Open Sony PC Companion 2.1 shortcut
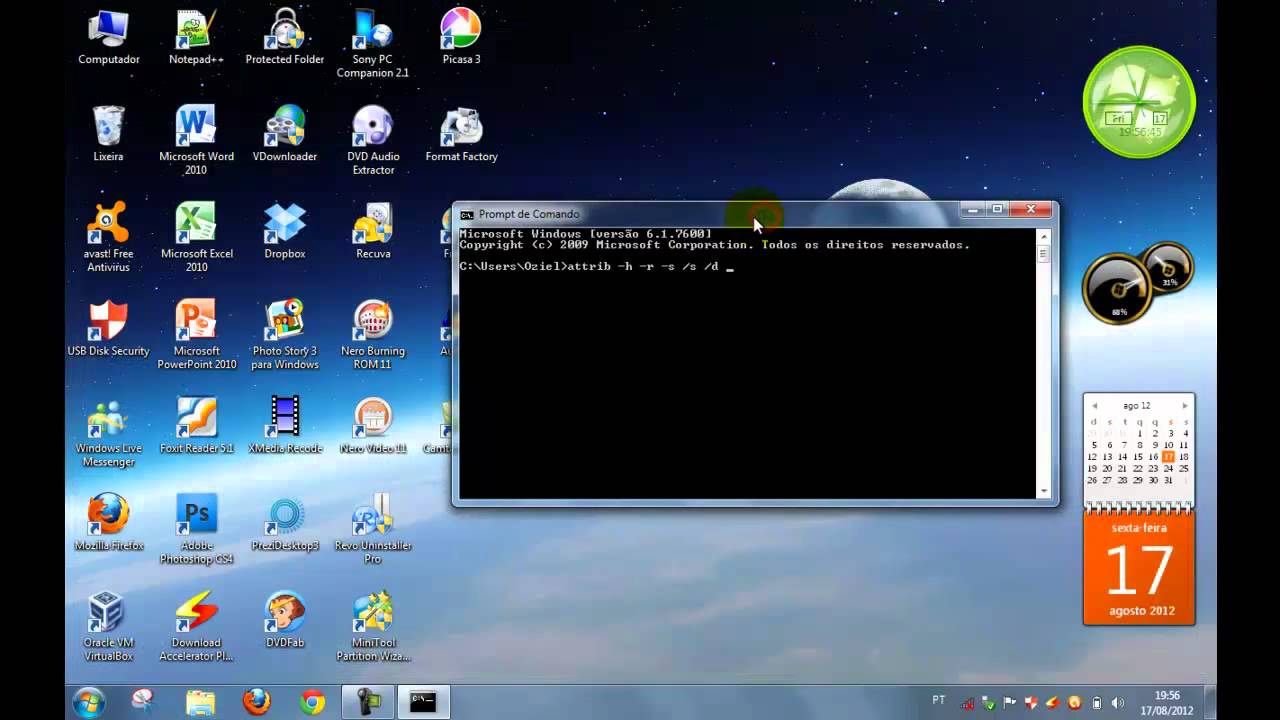1280x720 pixels. tap(373, 44)
